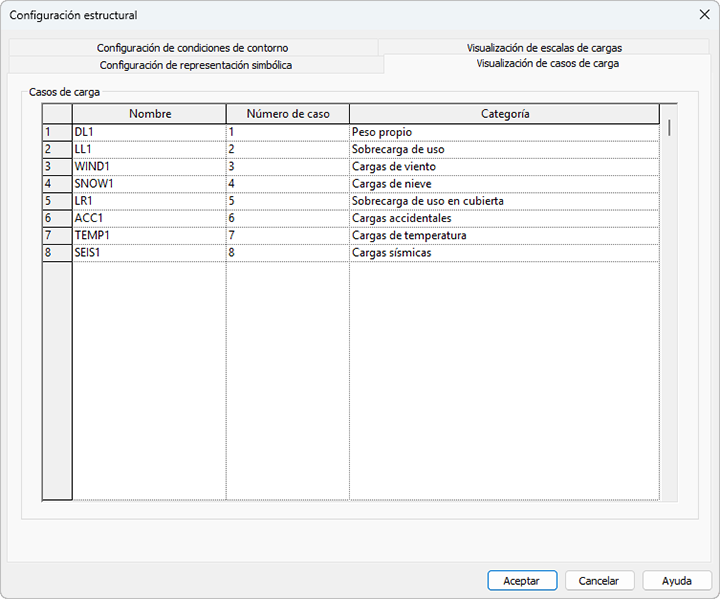
Task: Click case number cell of LL1 row
Action: click(288, 149)
